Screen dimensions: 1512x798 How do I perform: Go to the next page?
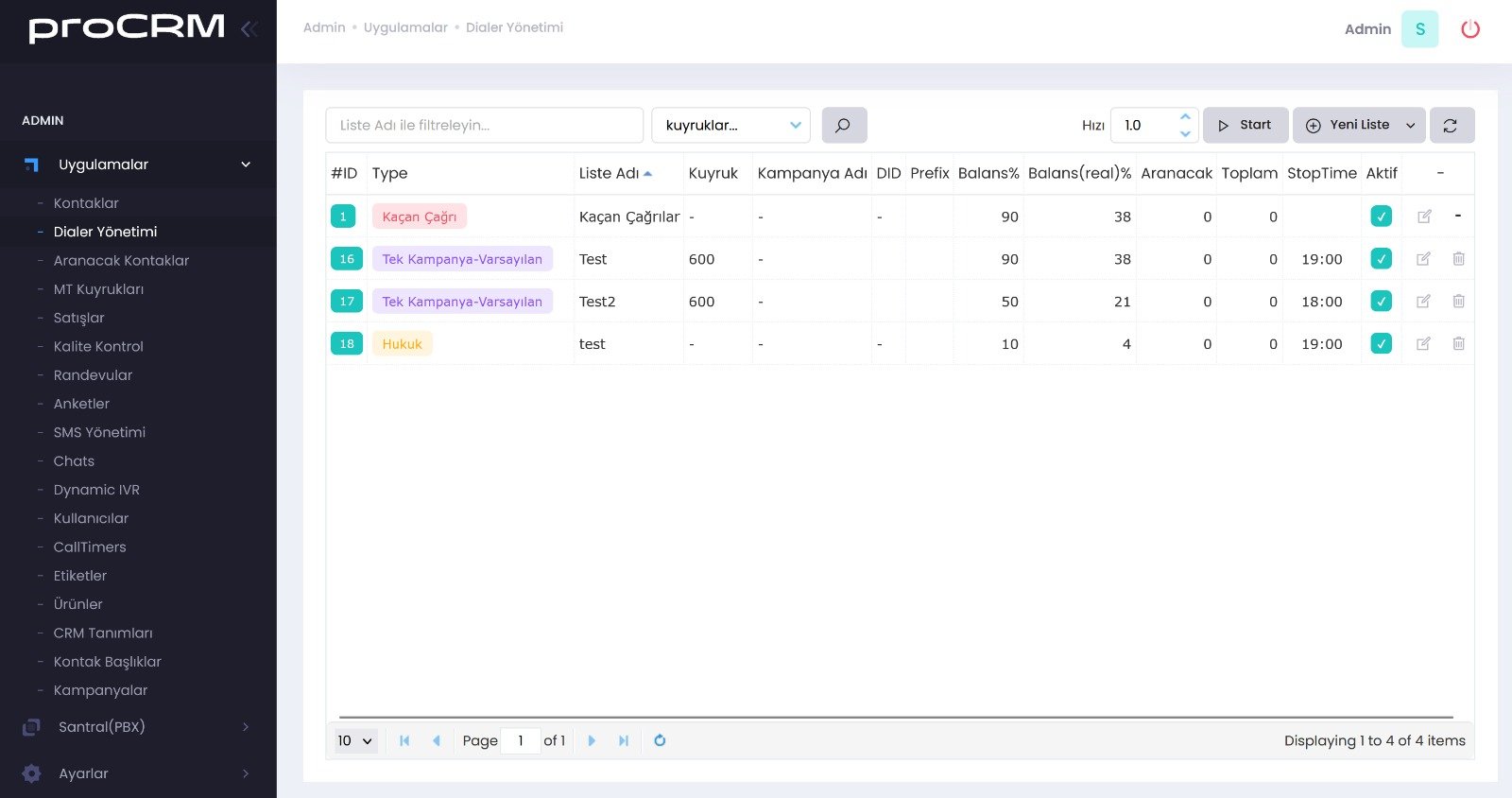pyautogui.click(x=592, y=740)
